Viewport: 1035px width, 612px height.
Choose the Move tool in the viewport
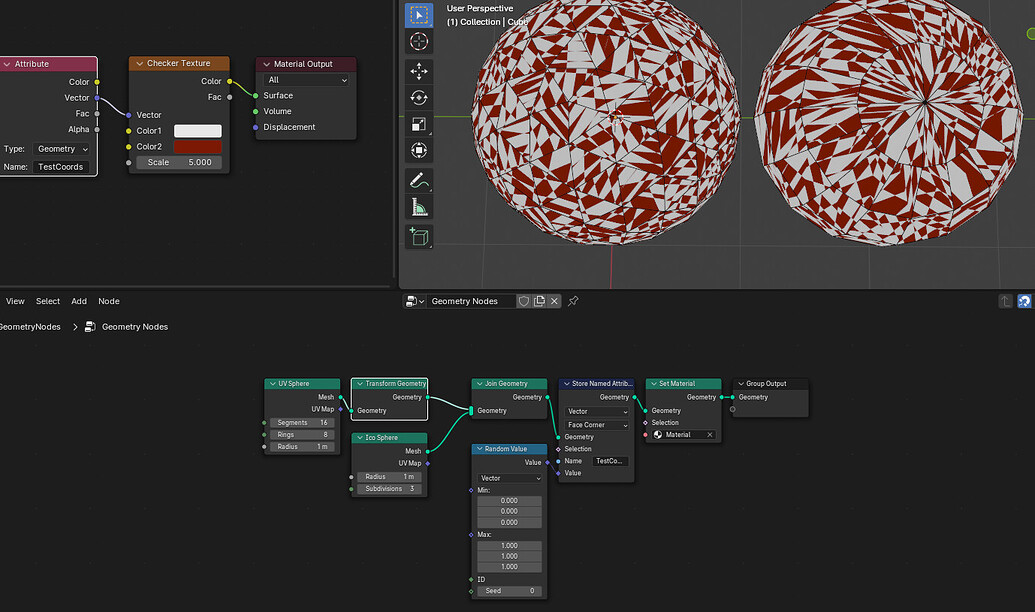418,71
